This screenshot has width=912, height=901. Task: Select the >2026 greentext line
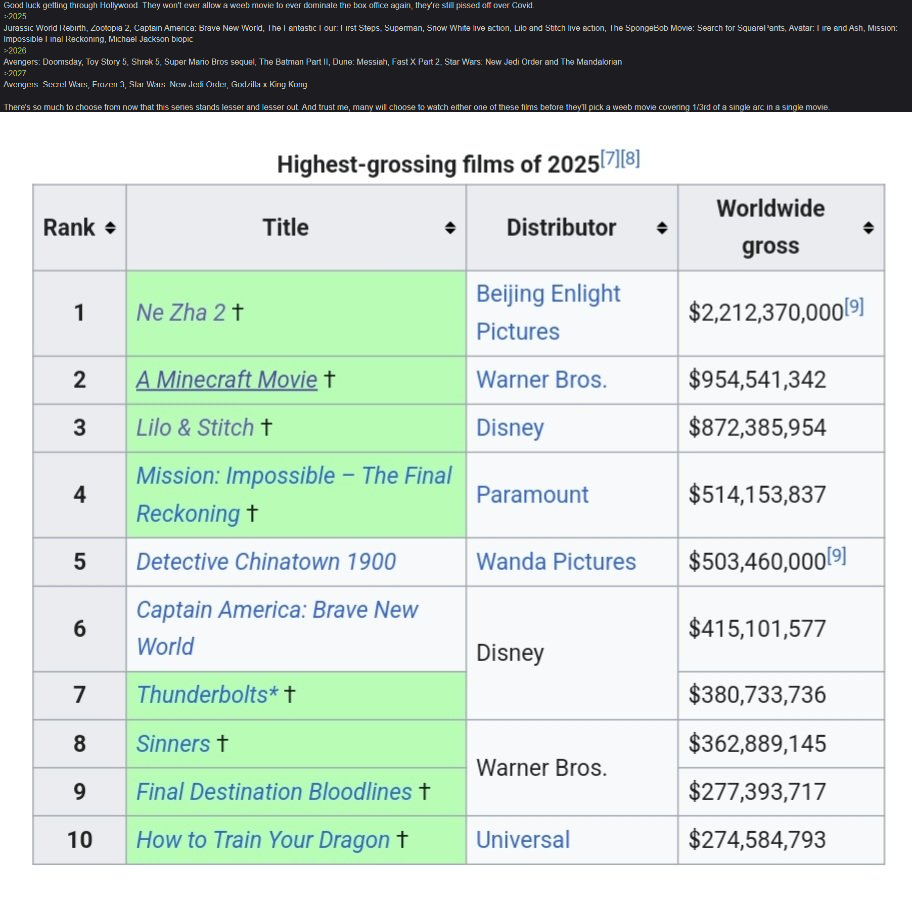coord(15,51)
